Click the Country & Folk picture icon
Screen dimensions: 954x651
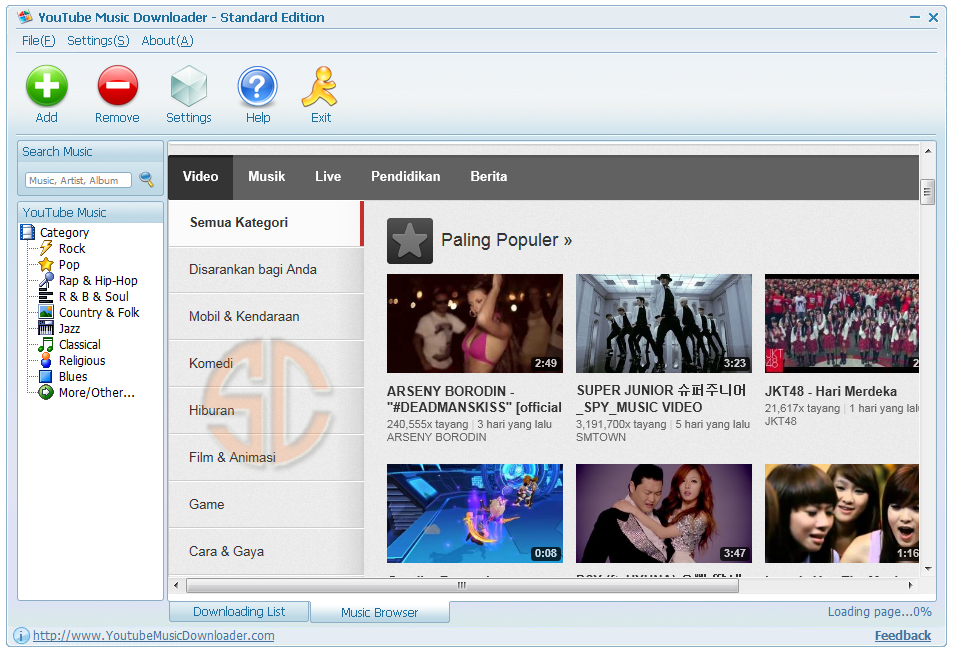click(x=46, y=312)
